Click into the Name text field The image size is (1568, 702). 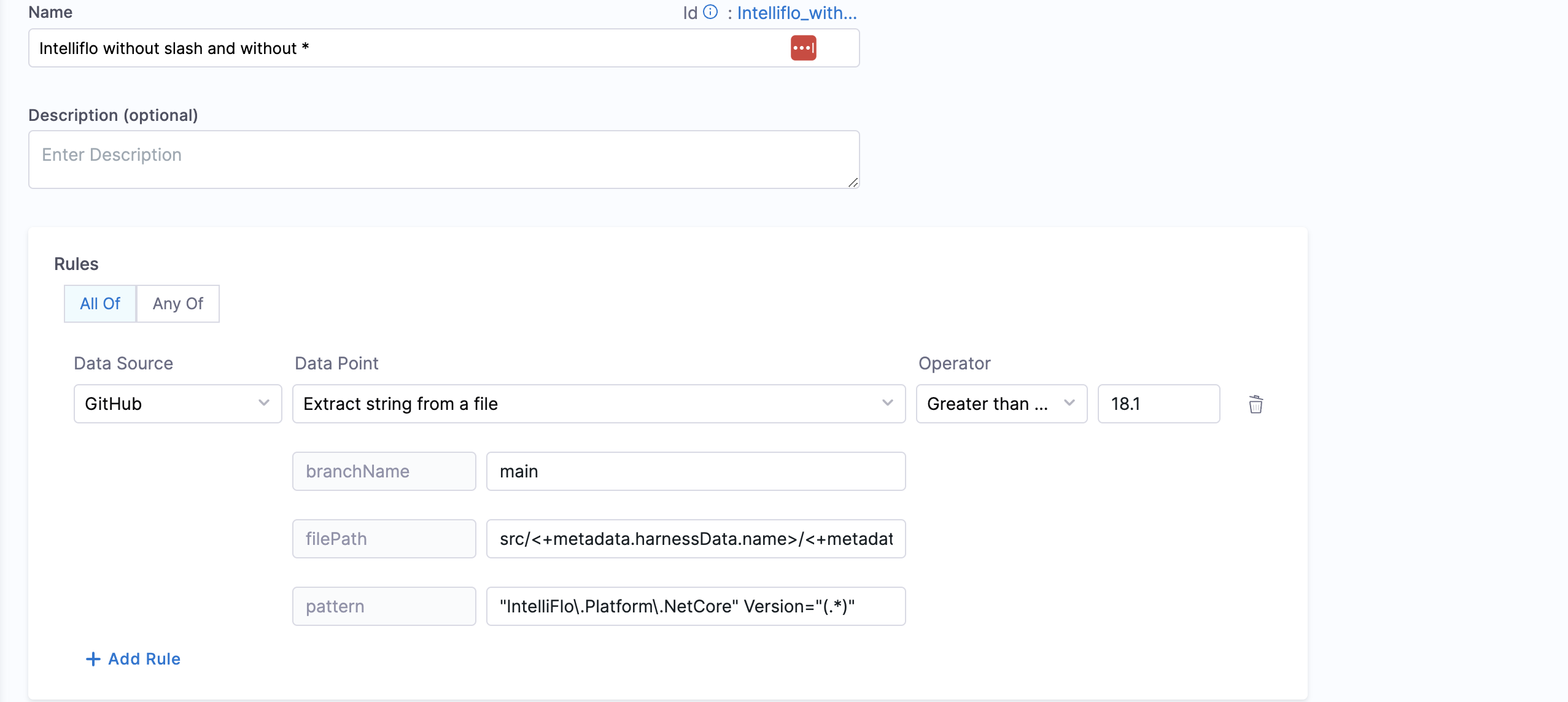405,48
